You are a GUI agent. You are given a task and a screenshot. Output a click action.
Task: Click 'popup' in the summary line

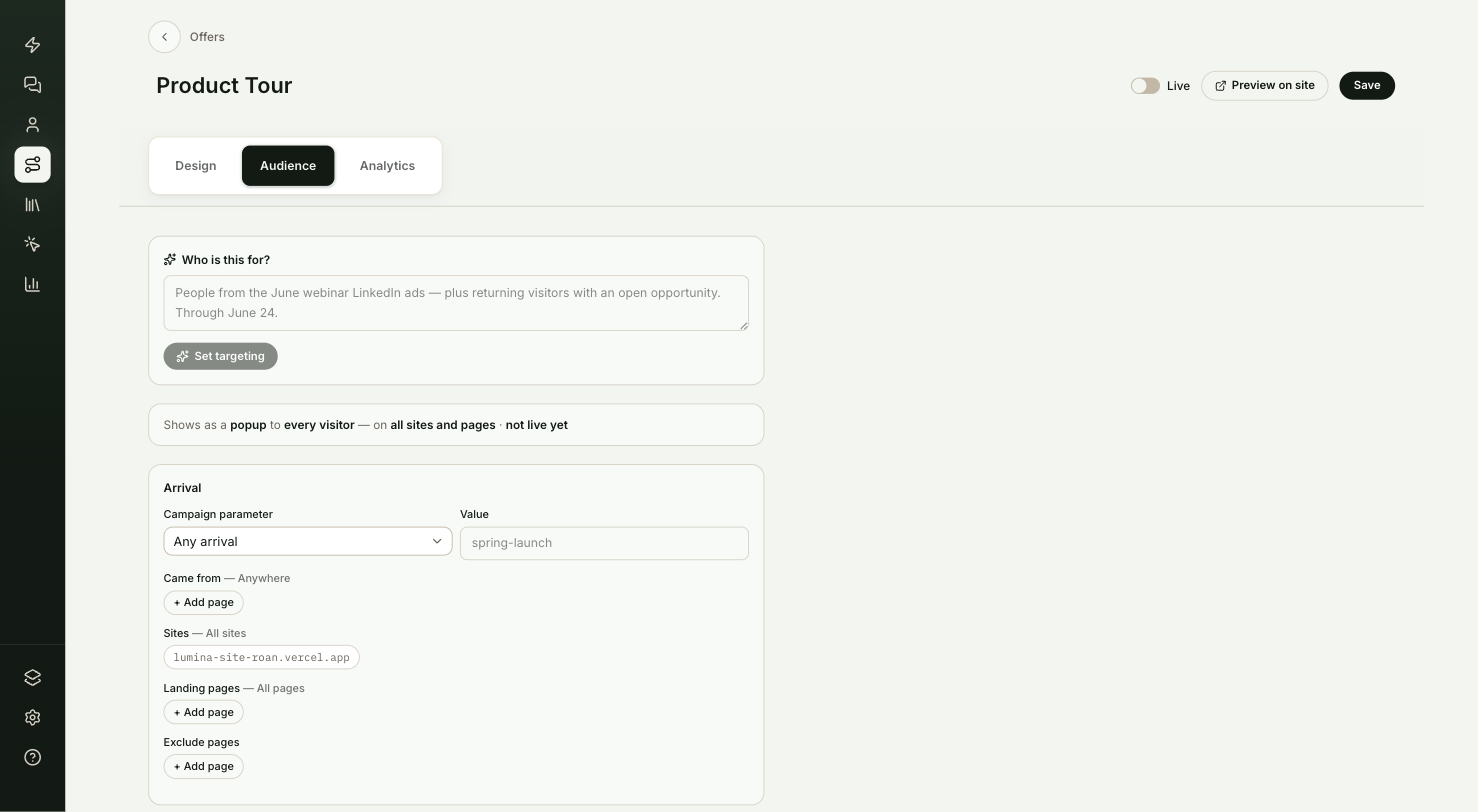point(248,425)
